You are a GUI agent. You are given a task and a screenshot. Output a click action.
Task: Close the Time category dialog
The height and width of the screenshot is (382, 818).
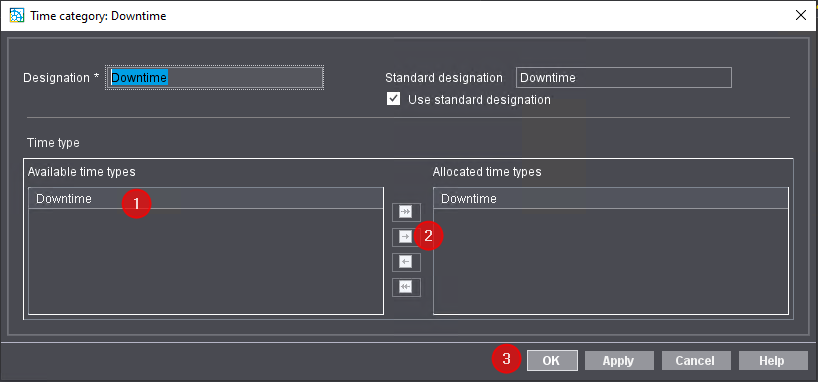[x=801, y=15]
